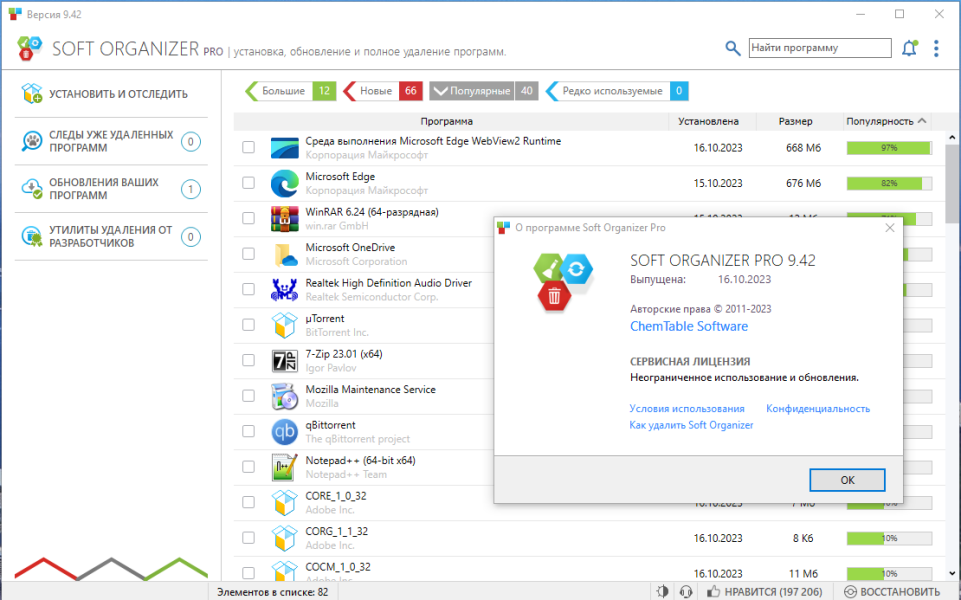Focus the Find program search field
961x600 pixels.
pyautogui.click(x=820, y=48)
